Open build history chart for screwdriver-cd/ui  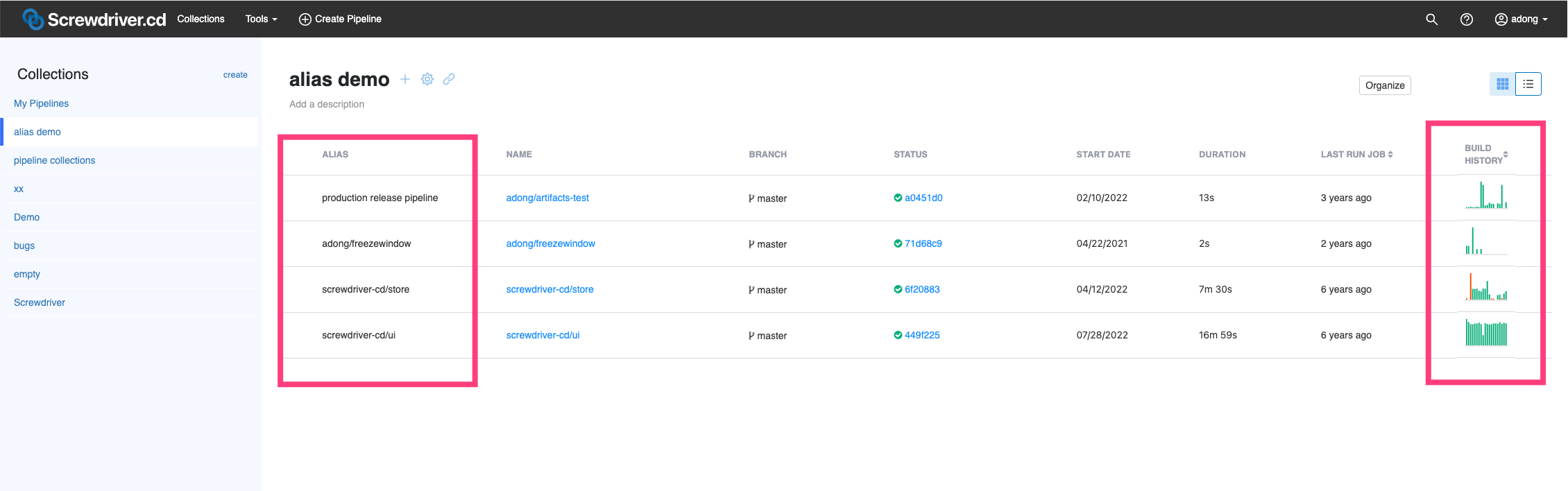point(1486,333)
